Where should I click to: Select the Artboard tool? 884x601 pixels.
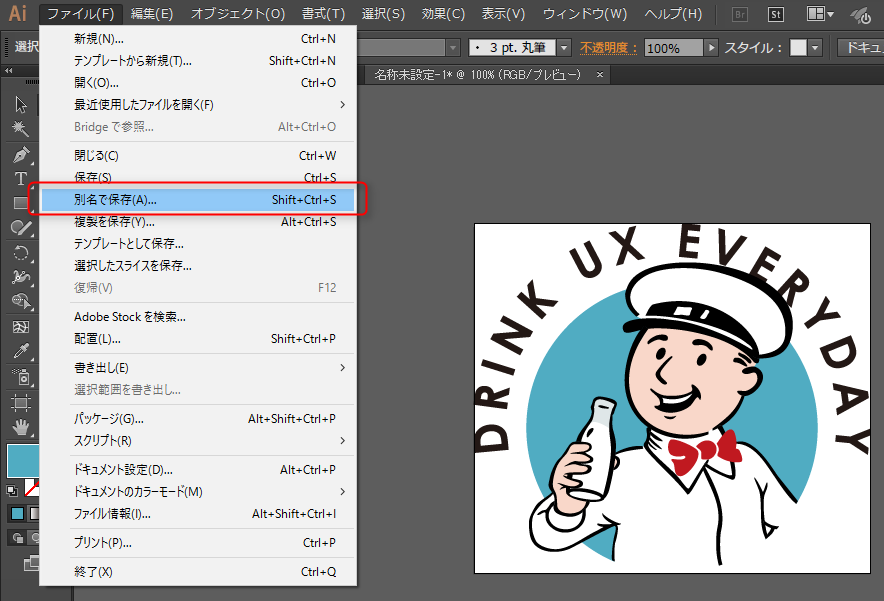coord(20,402)
